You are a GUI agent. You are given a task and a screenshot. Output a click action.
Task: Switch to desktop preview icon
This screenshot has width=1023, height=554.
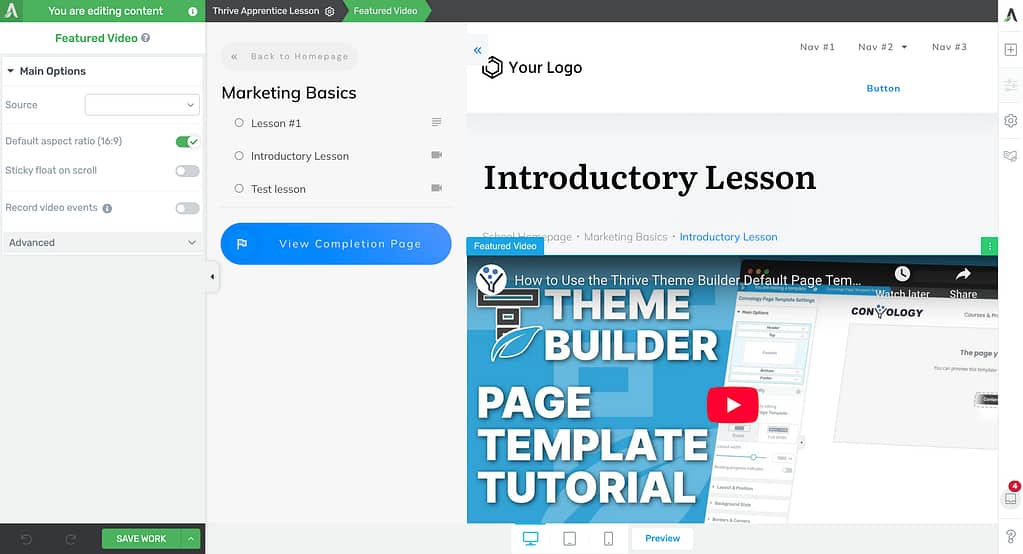(530, 538)
